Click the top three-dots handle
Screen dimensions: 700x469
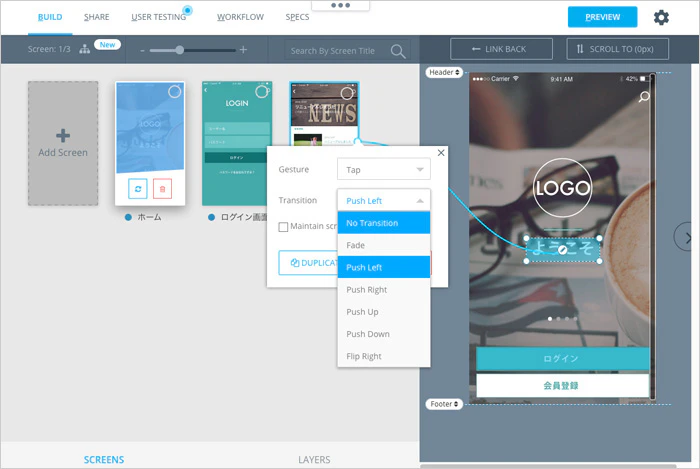click(x=341, y=5)
